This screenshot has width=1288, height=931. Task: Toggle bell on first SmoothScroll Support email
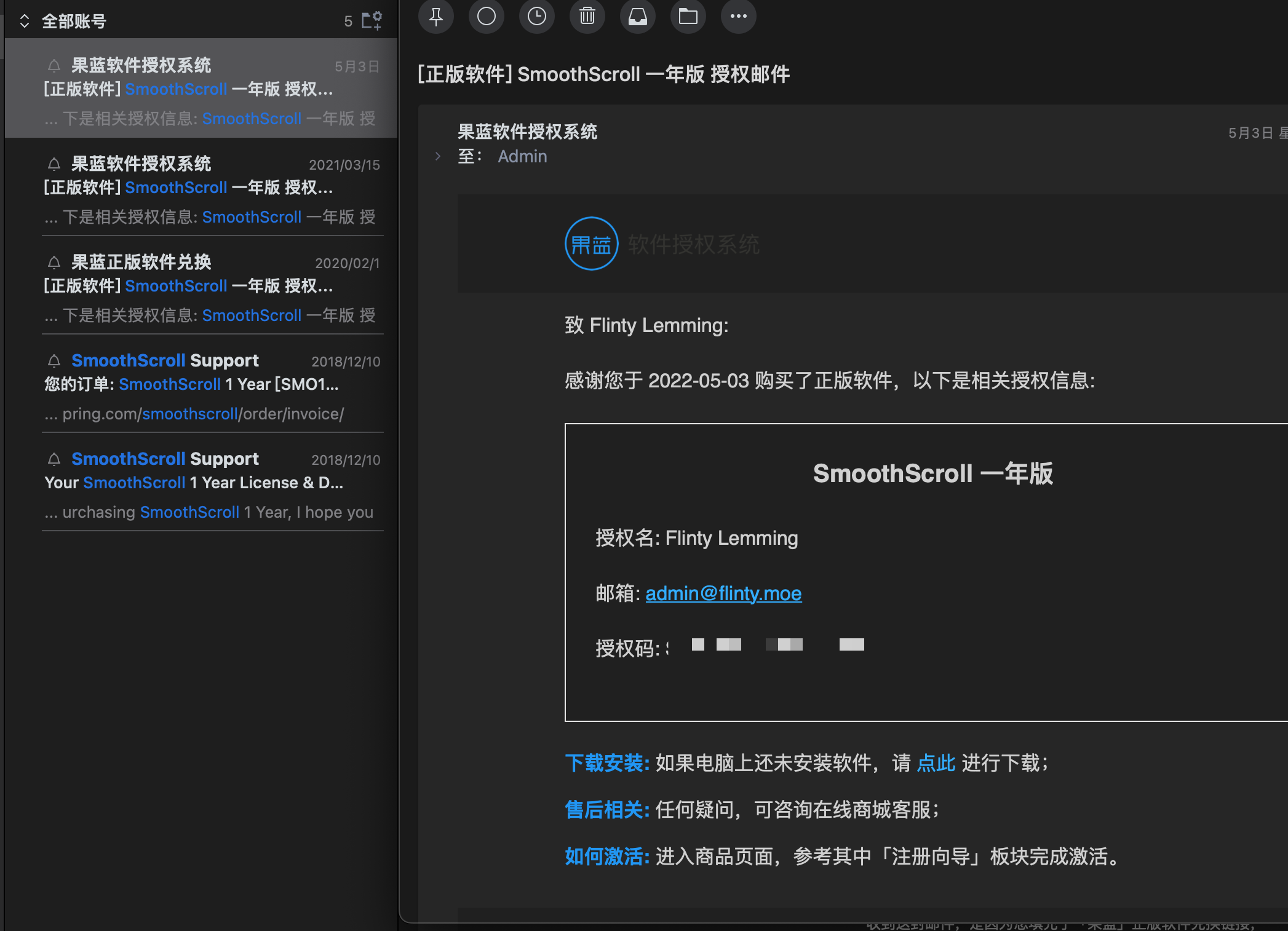[x=54, y=361]
